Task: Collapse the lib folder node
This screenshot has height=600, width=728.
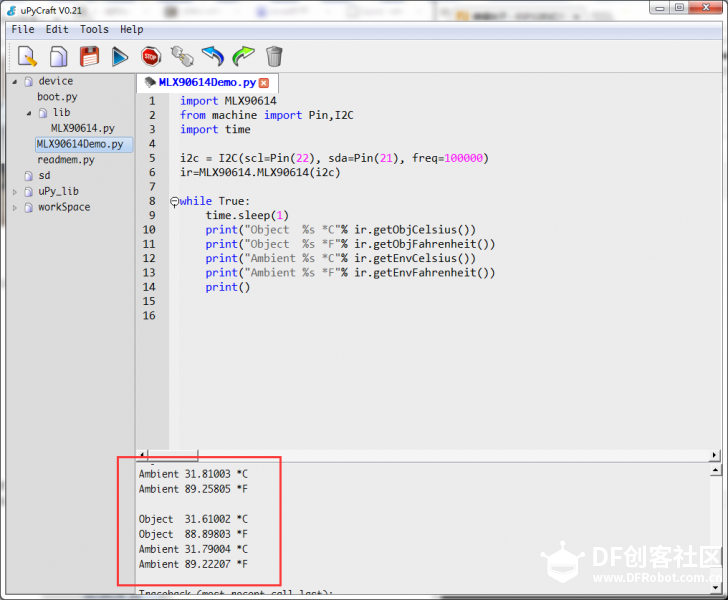Action: point(29,113)
